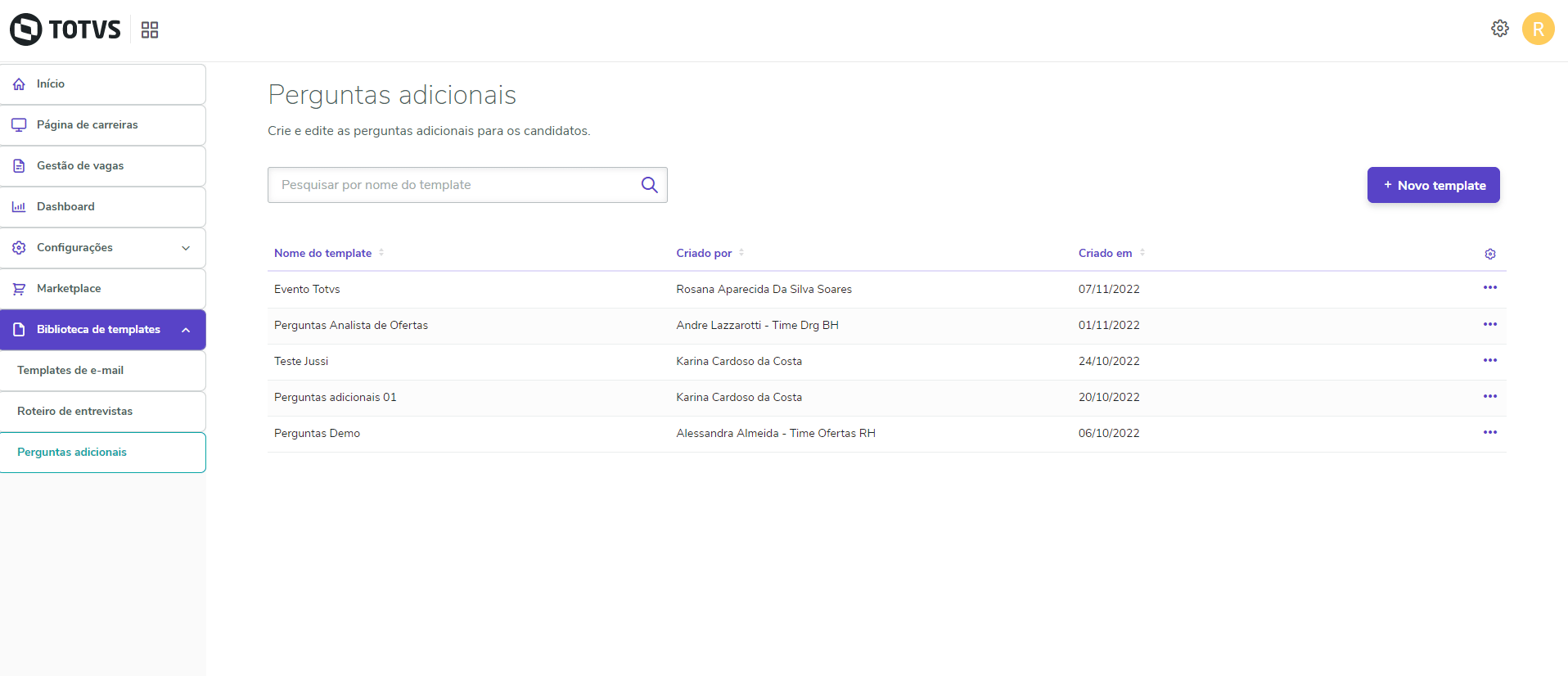Collapse Biblioteca de templates chevron
This screenshot has height=676, width=1568.
point(186,330)
